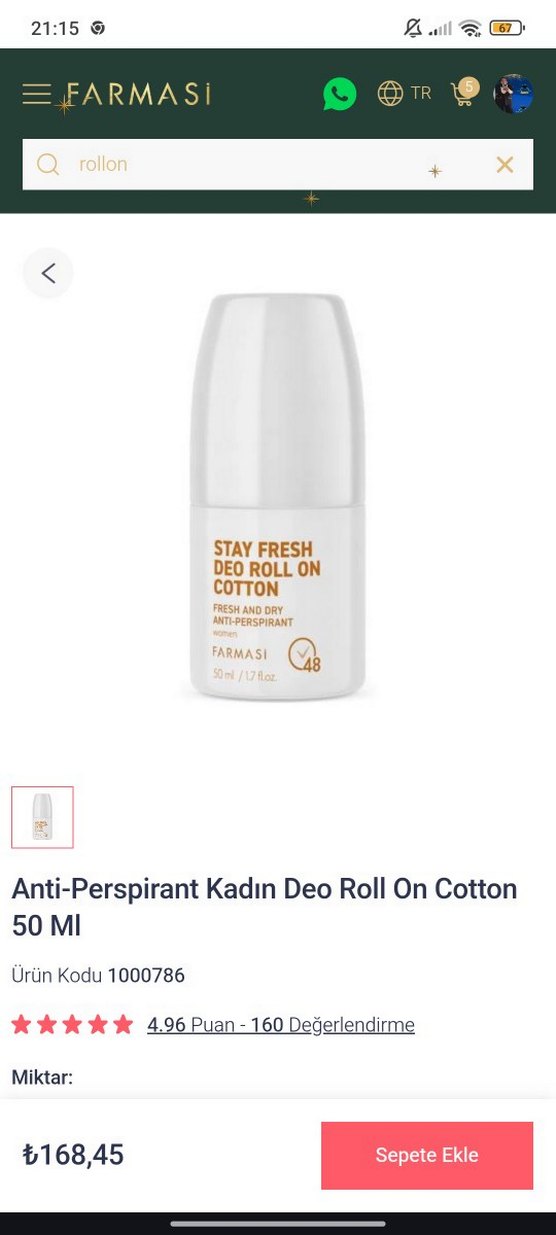Tap the Android home gesture bar

[x=278, y=1223]
